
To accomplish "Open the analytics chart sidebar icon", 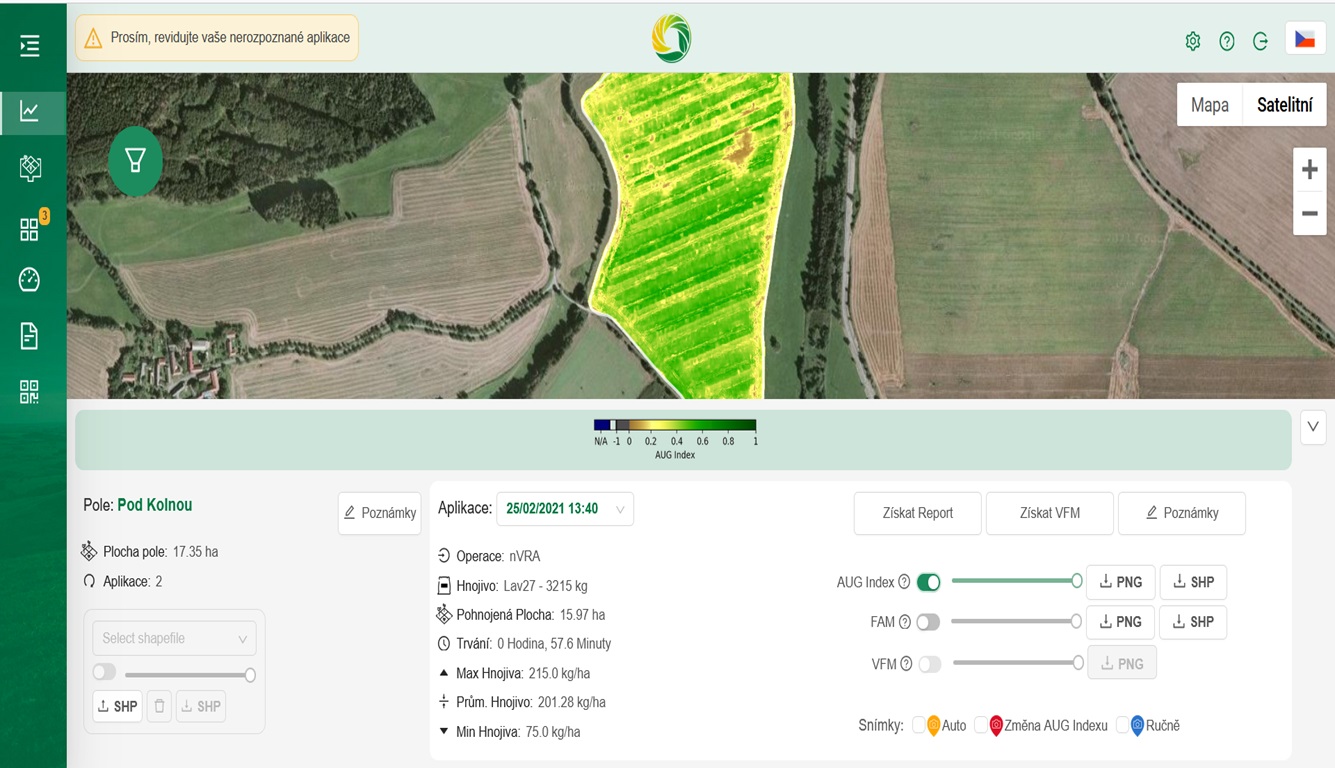I will click(30, 112).
